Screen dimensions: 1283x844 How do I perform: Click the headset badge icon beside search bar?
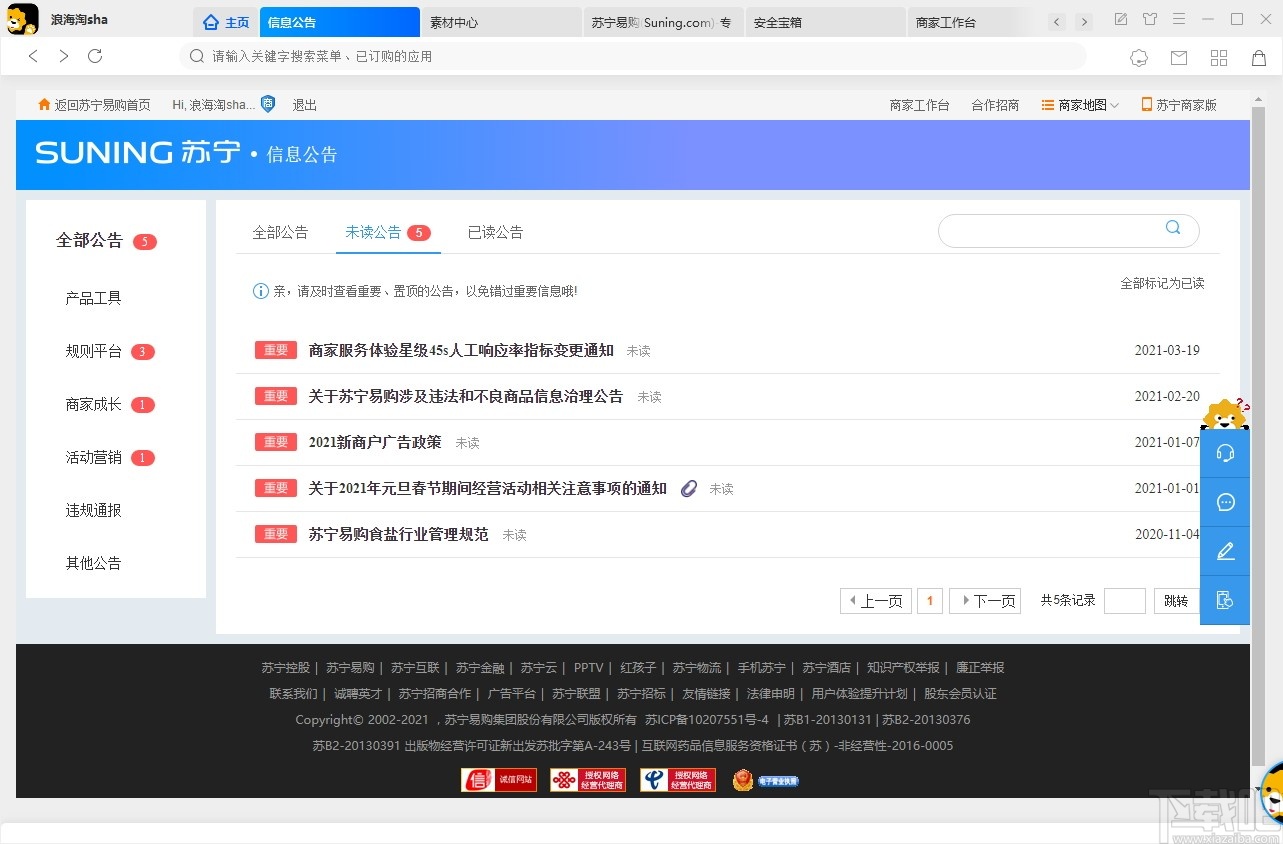[1139, 57]
